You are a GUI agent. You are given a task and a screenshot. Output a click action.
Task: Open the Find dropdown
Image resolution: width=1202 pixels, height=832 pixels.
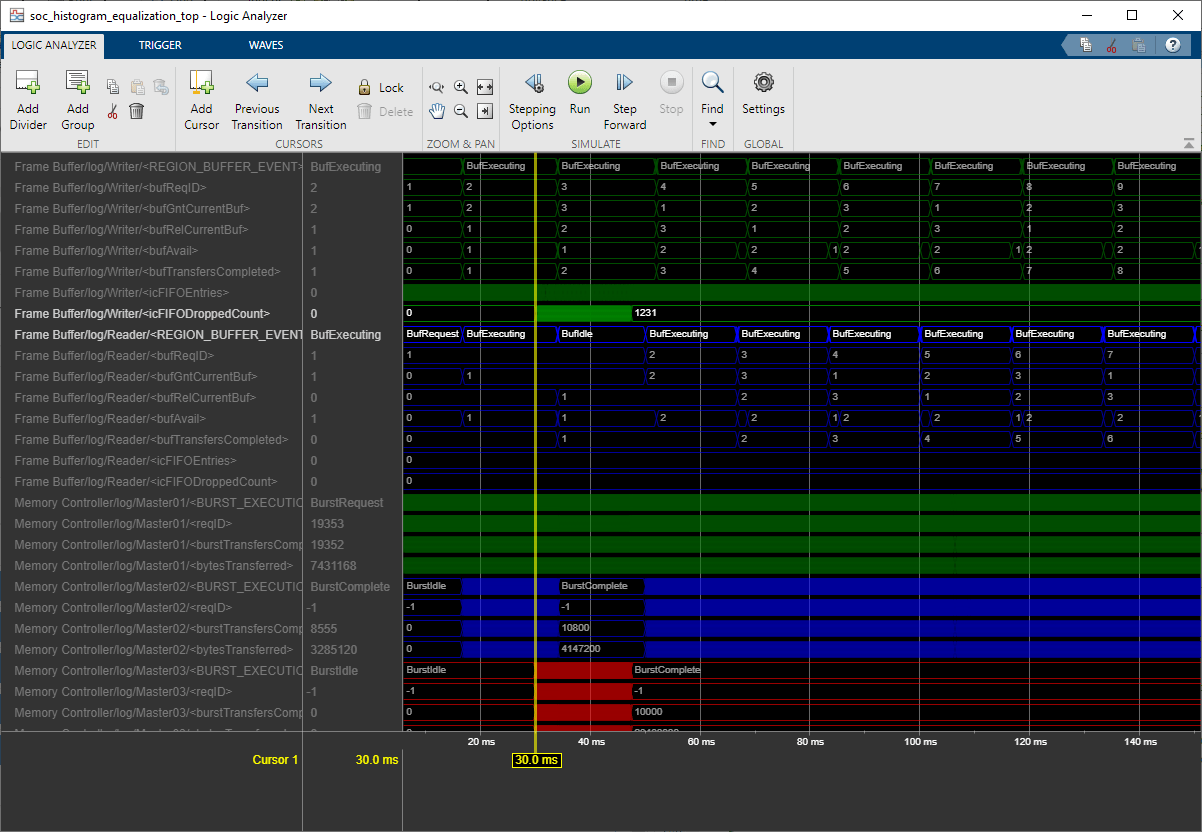click(x=712, y=123)
